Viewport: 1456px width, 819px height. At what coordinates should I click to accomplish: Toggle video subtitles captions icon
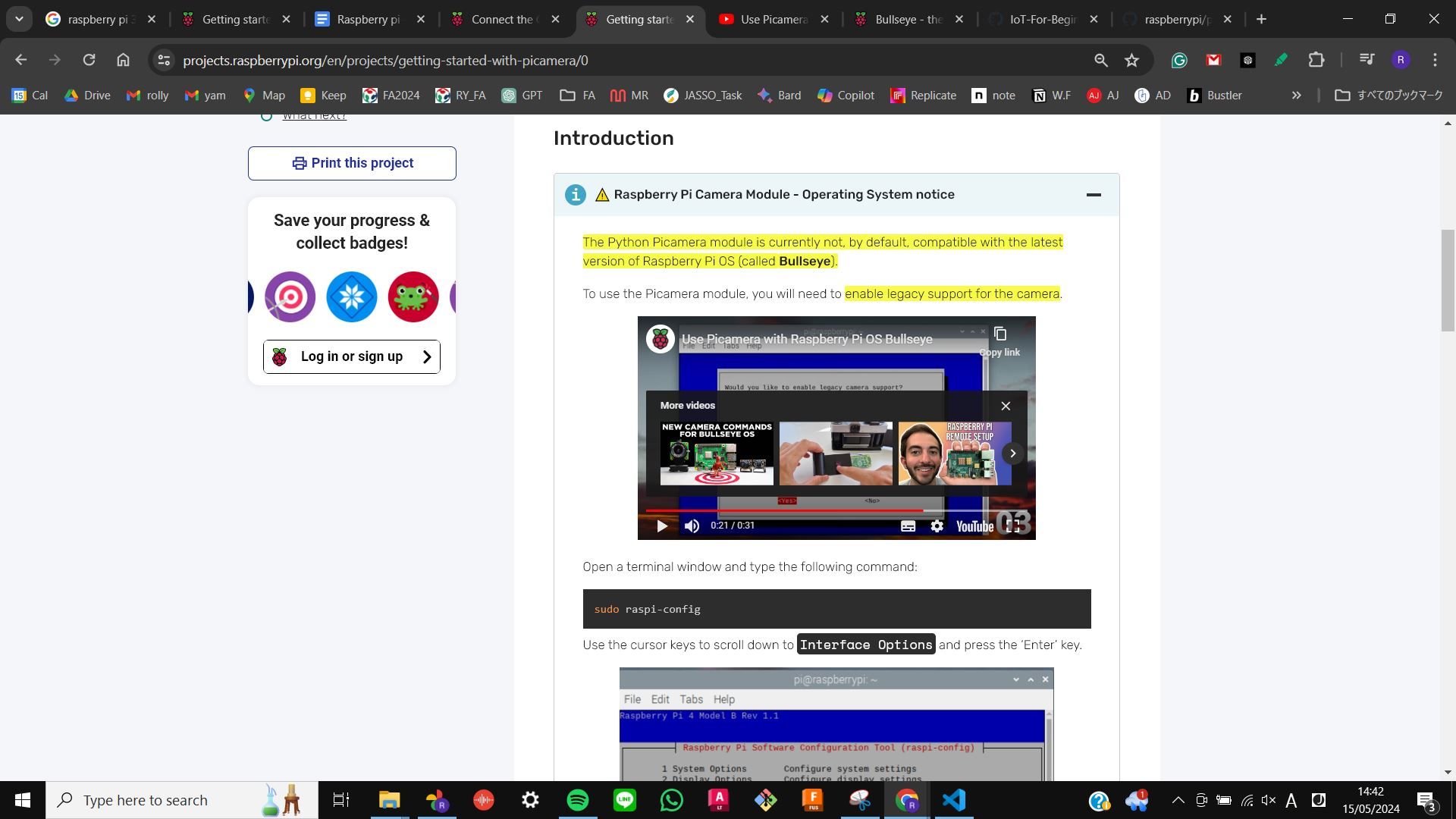(908, 526)
